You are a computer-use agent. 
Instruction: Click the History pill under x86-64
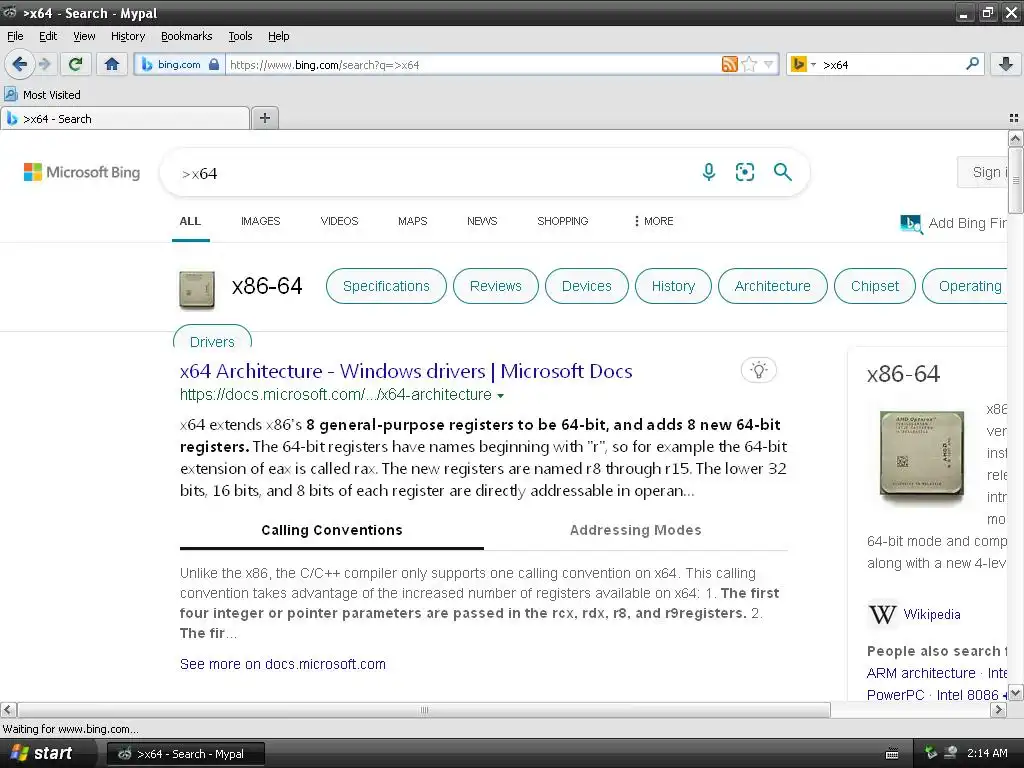click(673, 286)
